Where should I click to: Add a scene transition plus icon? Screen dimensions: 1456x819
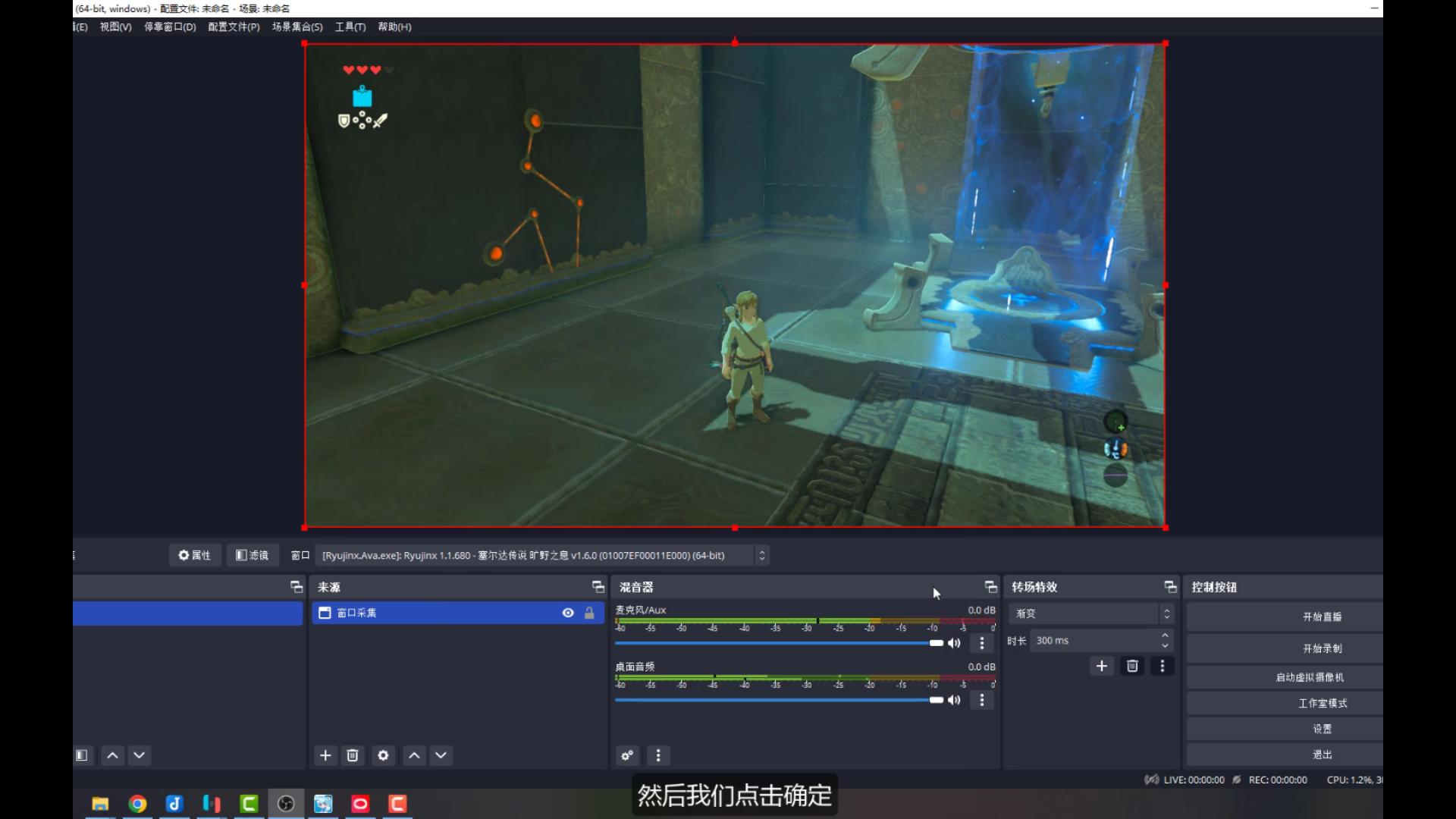[1102, 666]
